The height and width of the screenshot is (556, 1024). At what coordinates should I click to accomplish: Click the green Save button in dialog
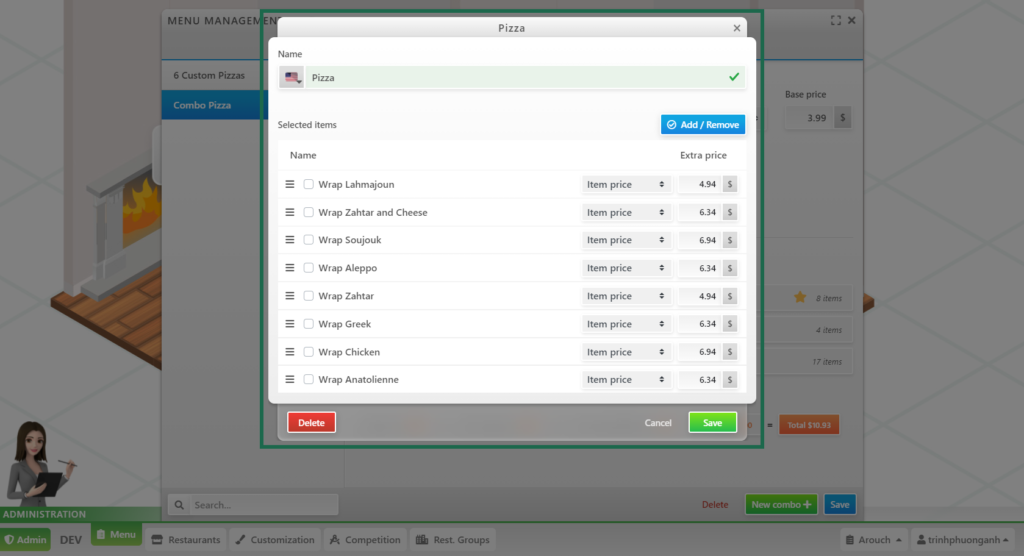pyautogui.click(x=712, y=423)
